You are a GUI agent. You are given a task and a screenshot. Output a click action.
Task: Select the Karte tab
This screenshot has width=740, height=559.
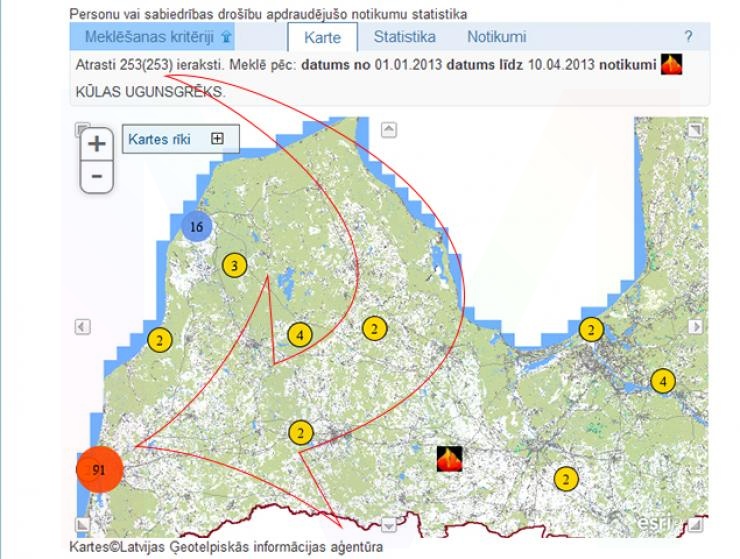[322, 38]
